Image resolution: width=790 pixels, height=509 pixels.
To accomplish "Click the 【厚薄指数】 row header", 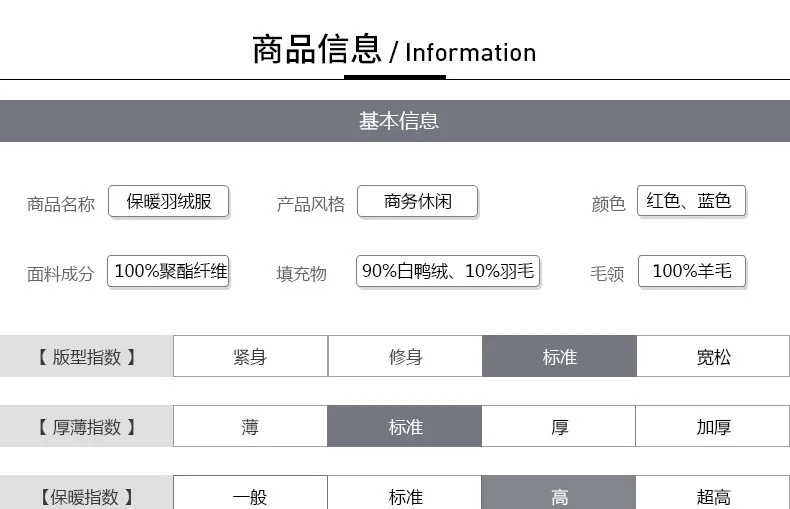I will point(86,426).
